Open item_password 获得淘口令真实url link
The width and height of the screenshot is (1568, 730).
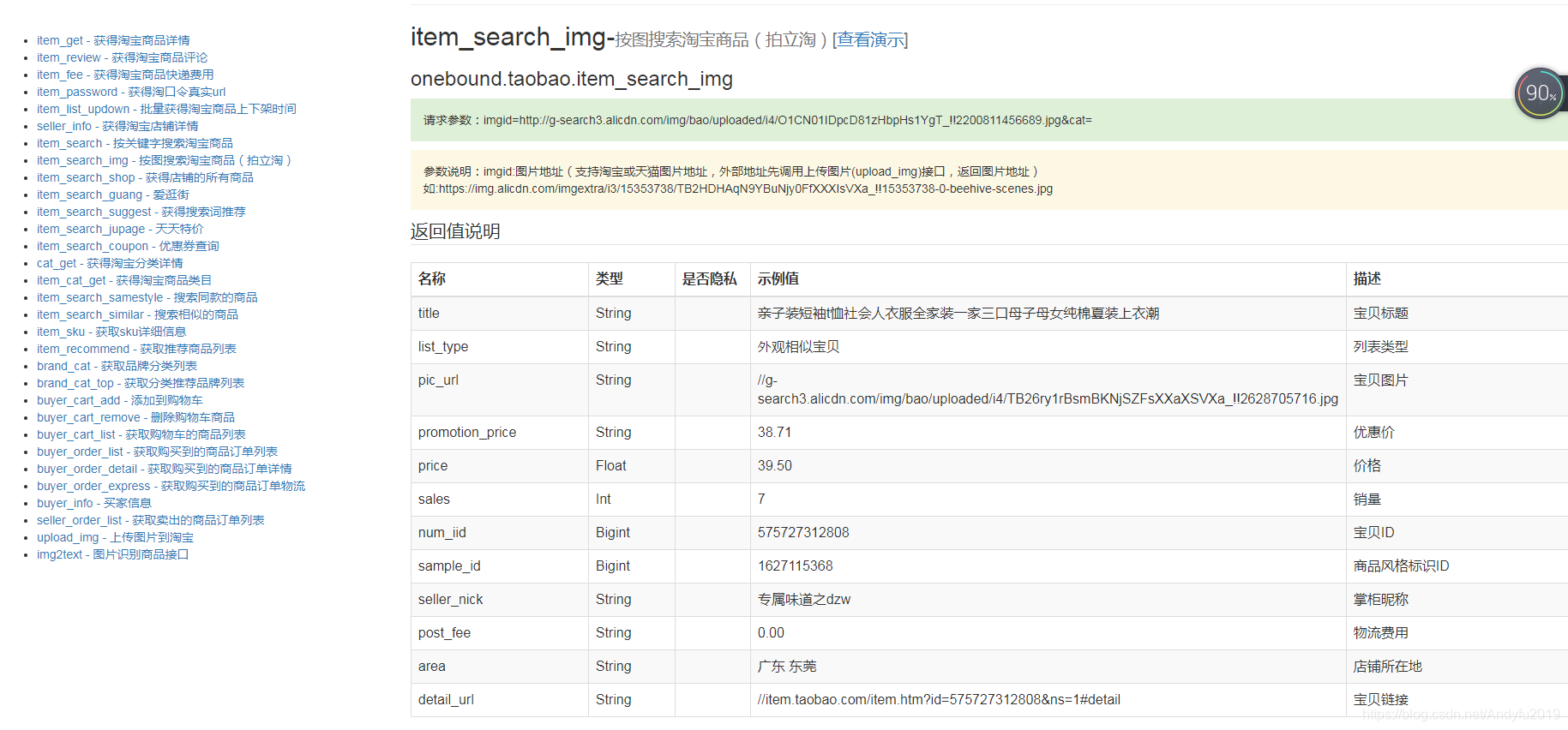(x=131, y=92)
